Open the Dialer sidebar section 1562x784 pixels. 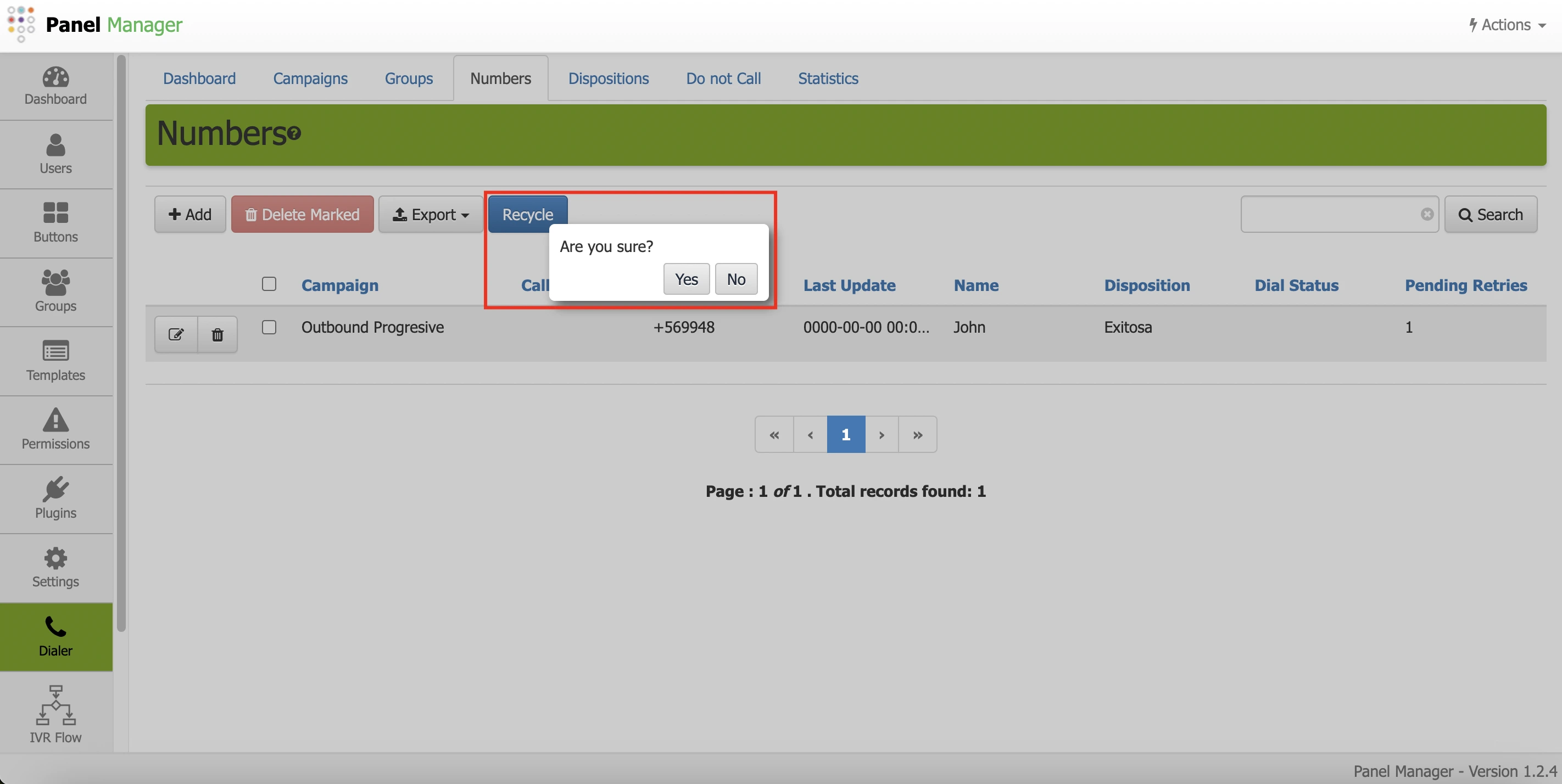coord(56,636)
